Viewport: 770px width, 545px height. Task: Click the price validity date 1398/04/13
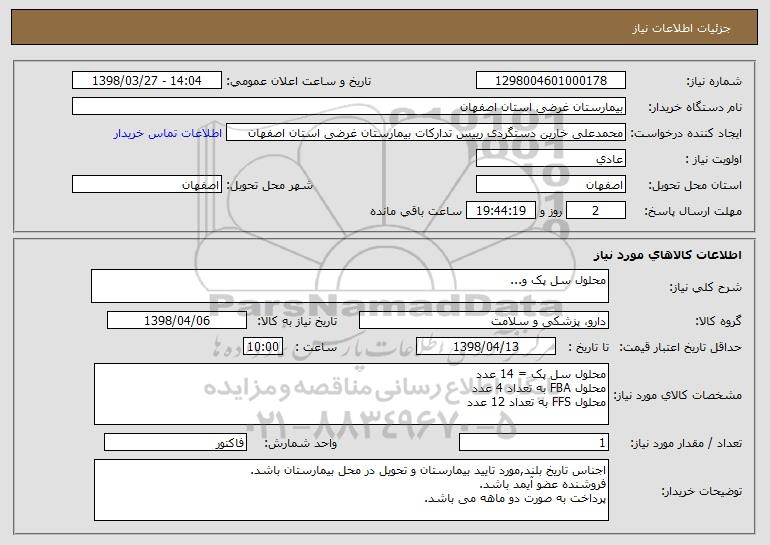486,346
